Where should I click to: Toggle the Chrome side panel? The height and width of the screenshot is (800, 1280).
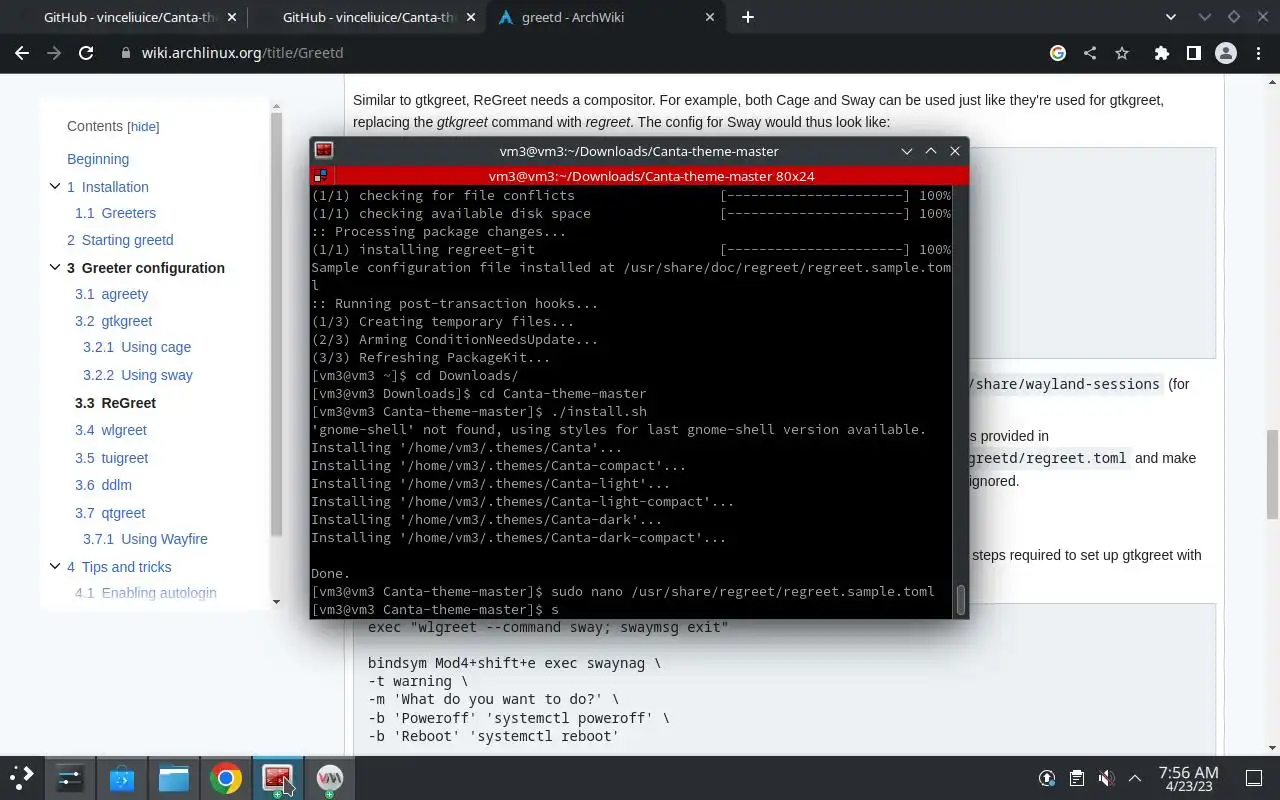click(x=1193, y=53)
